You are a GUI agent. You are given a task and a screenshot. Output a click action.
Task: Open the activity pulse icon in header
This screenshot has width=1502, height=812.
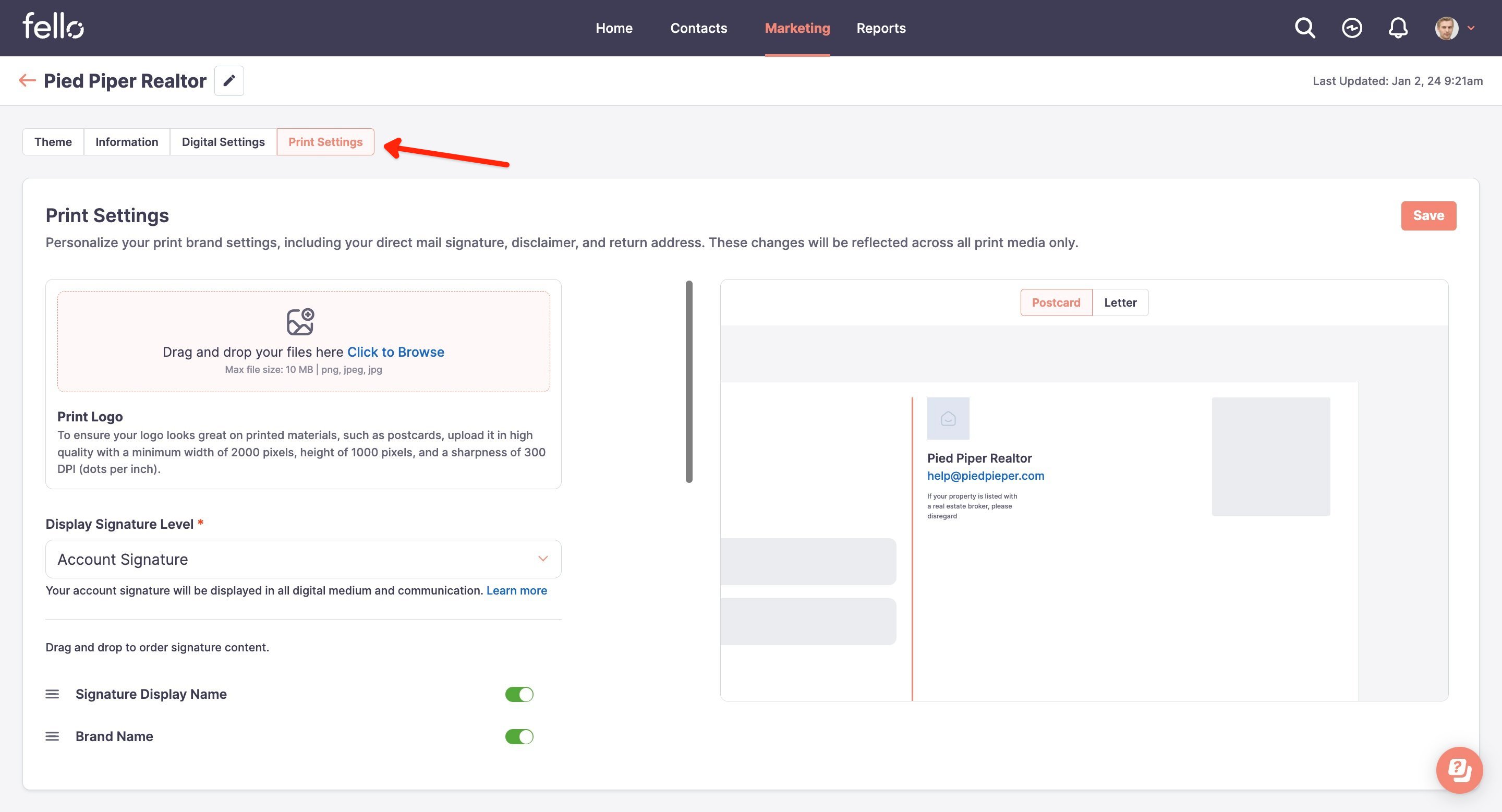tap(1352, 28)
